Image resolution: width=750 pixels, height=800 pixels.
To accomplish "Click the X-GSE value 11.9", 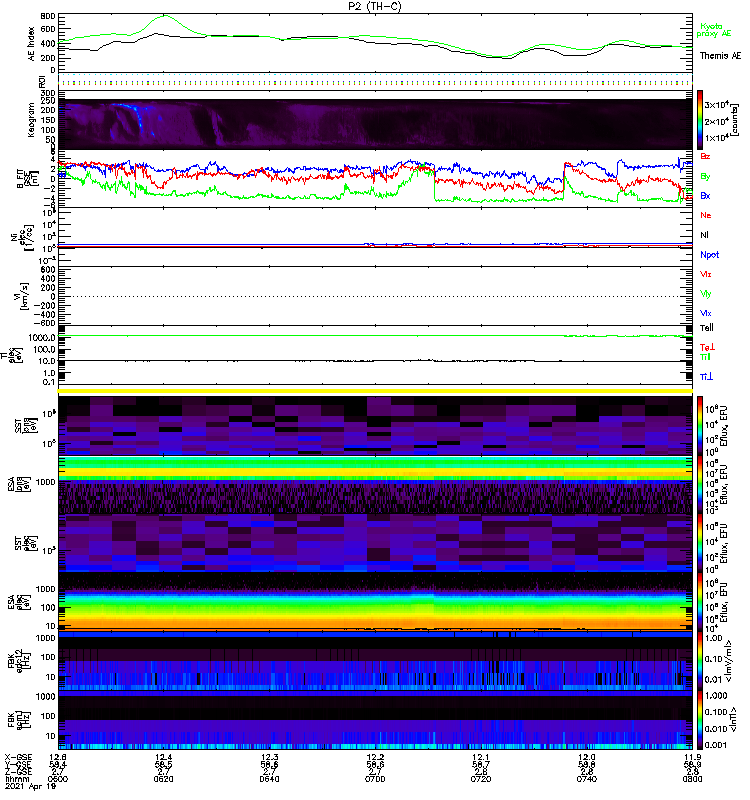I will [x=692, y=757].
